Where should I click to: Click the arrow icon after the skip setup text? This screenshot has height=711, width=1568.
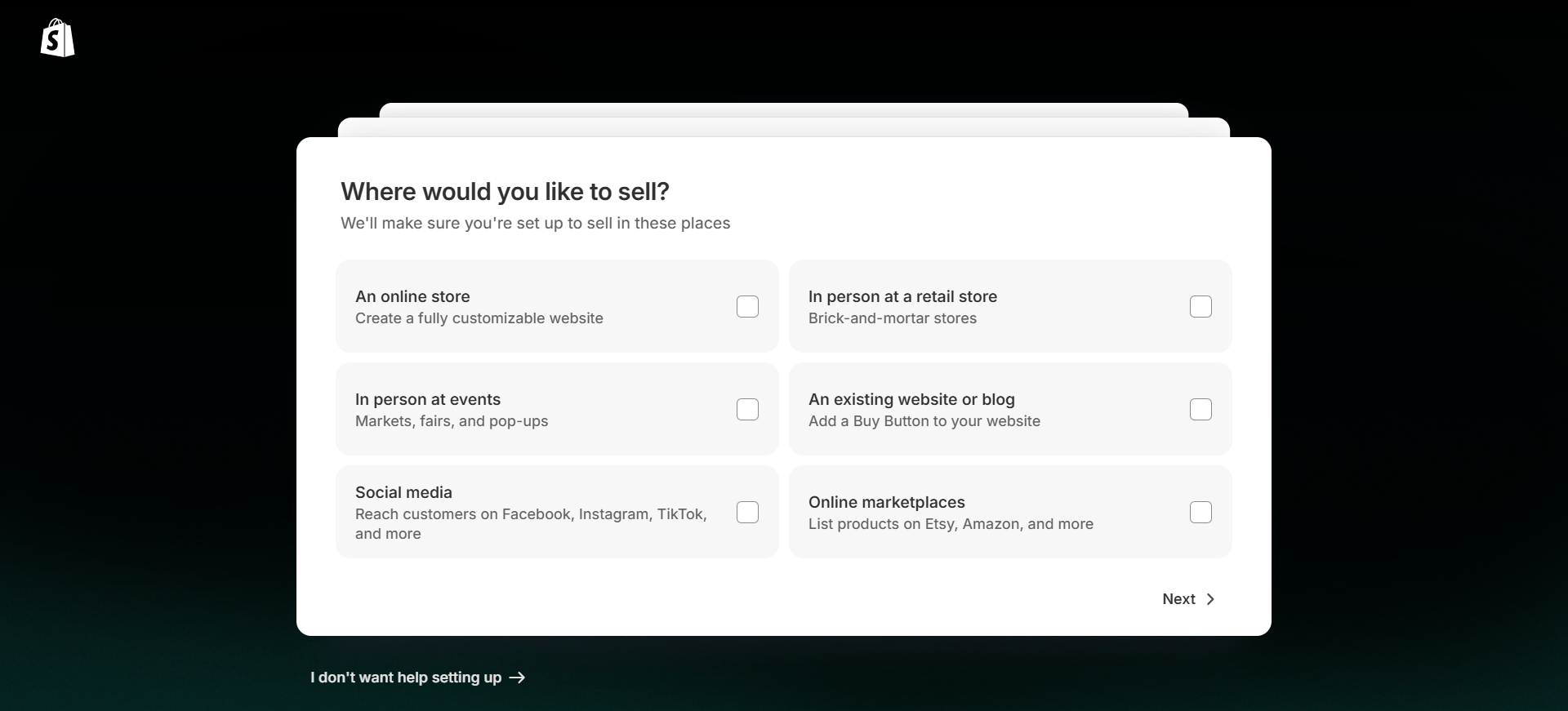pyautogui.click(x=517, y=678)
